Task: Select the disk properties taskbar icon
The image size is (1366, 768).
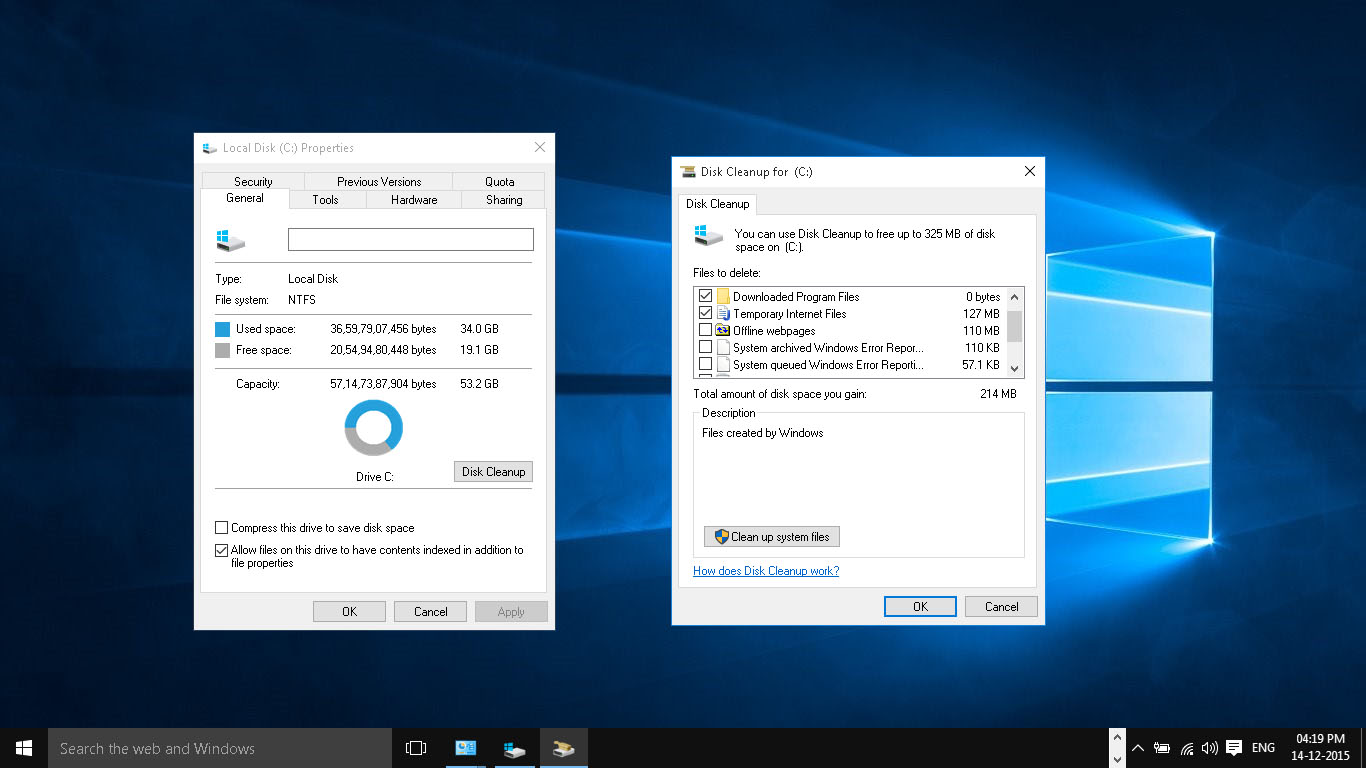Action: (x=515, y=748)
